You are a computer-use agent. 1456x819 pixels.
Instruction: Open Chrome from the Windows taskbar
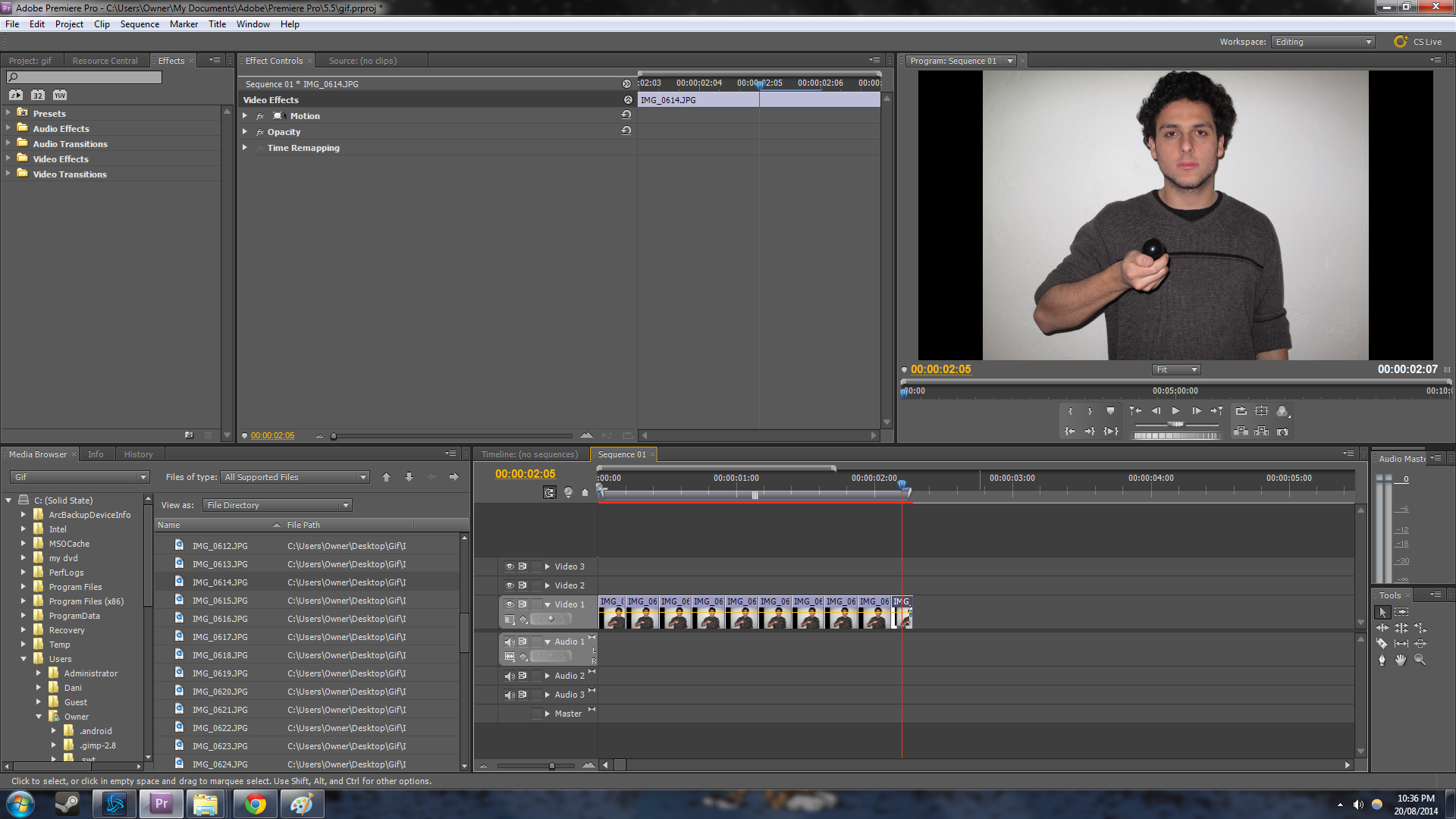click(x=255, y=804)
